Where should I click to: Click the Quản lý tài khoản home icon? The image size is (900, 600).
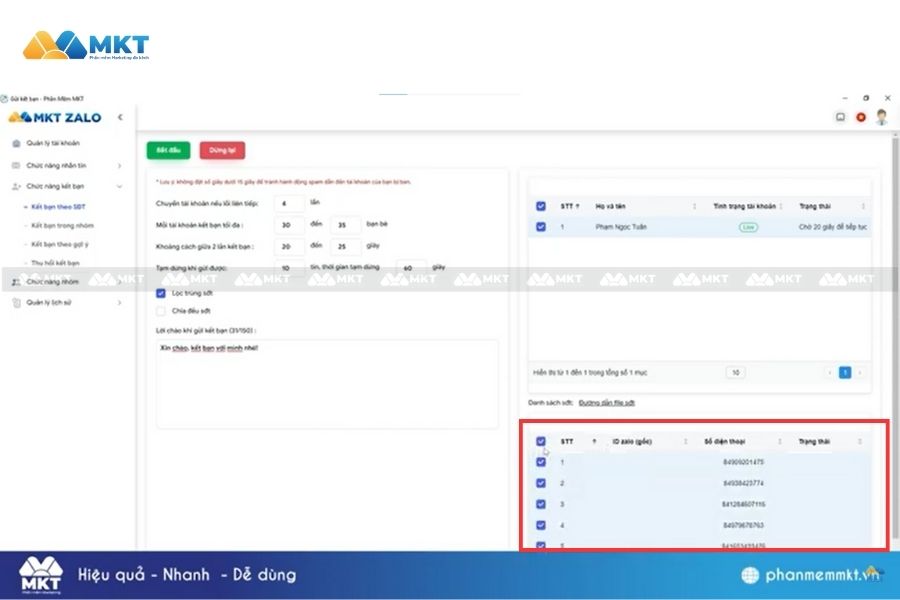pyautogui.click(x=16, y=143)
